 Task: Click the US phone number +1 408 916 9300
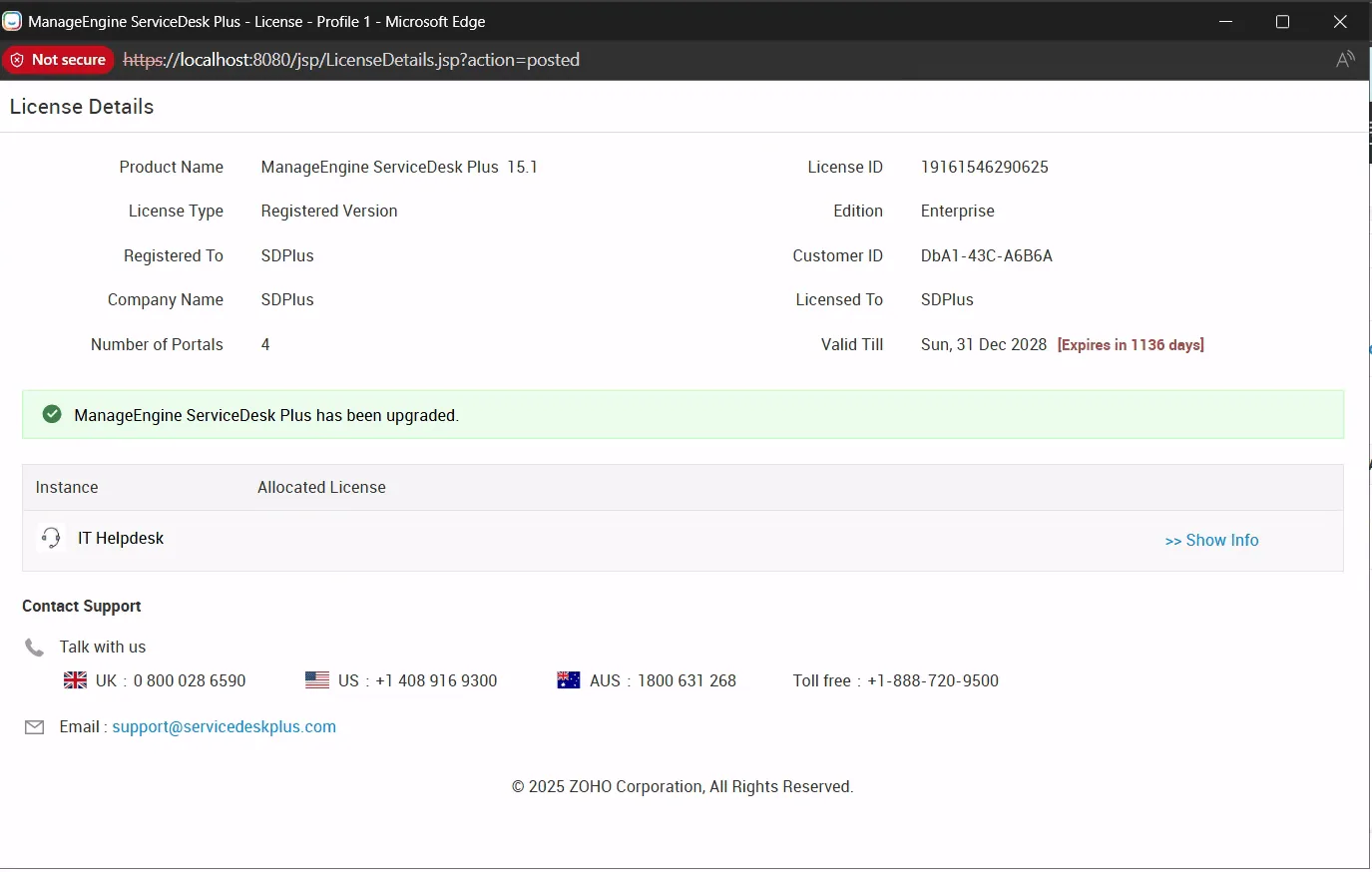(x=436, y=681)
